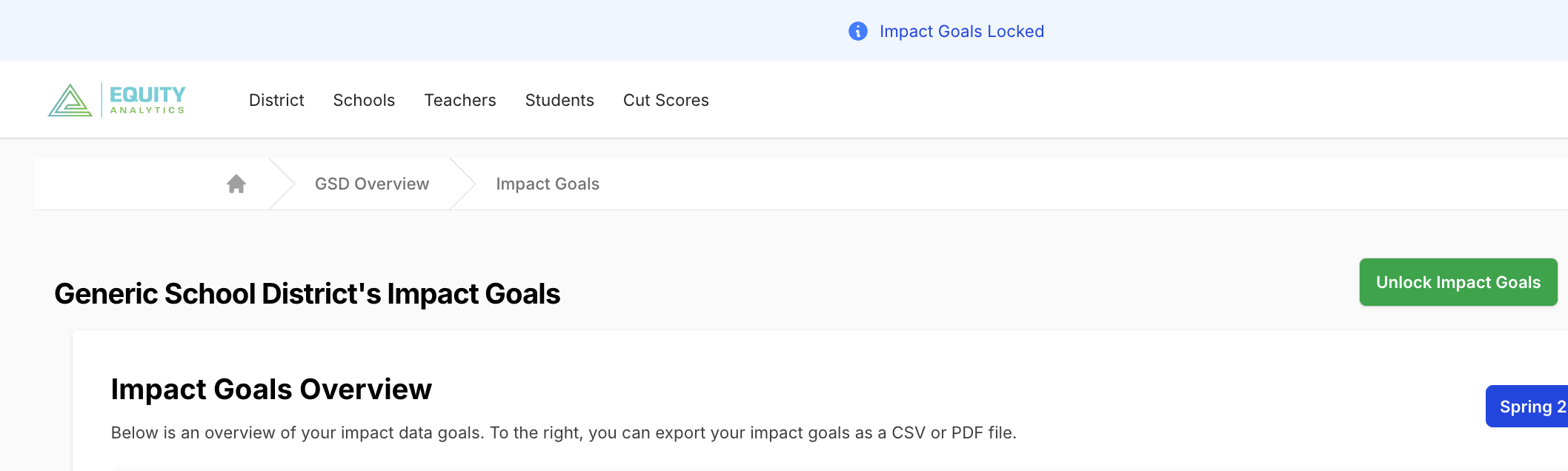Click the overview description about CSV or PDF export
Image resolution: width=1568 pixels, height=471 pixels.
tap(563, 432)
